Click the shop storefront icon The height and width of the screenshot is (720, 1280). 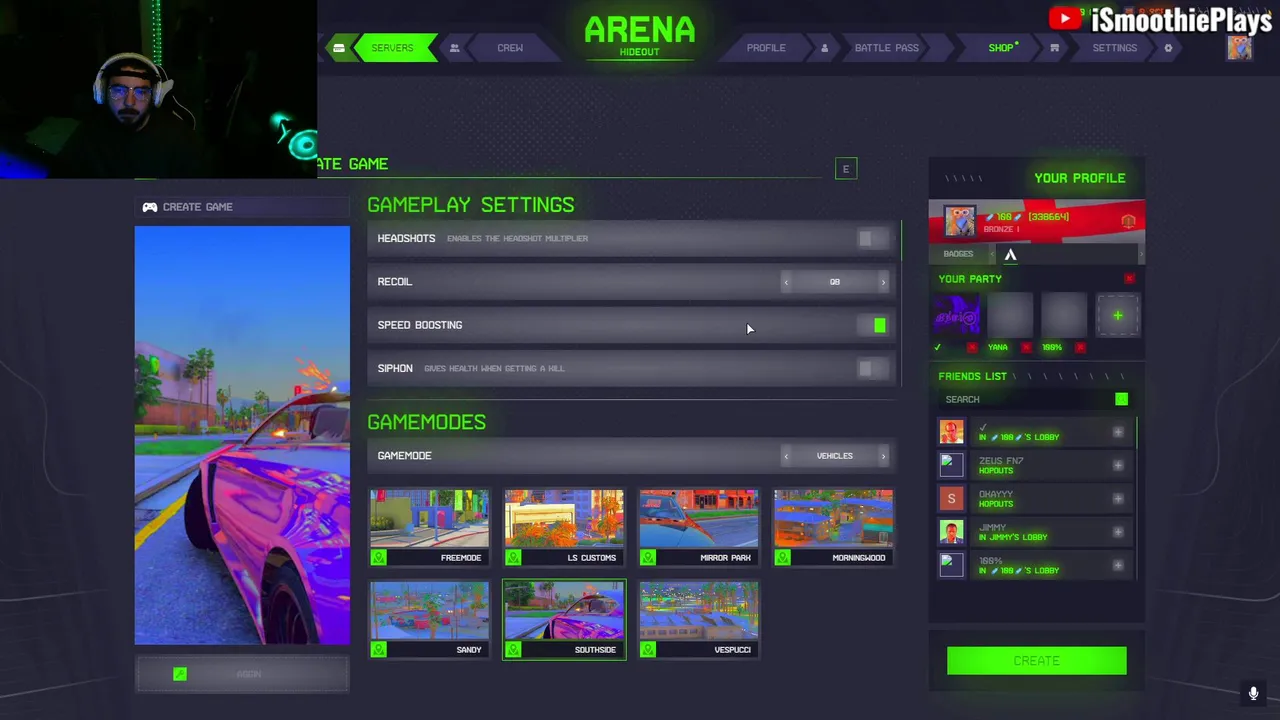pyautogui.click(x=1054, y=48)
